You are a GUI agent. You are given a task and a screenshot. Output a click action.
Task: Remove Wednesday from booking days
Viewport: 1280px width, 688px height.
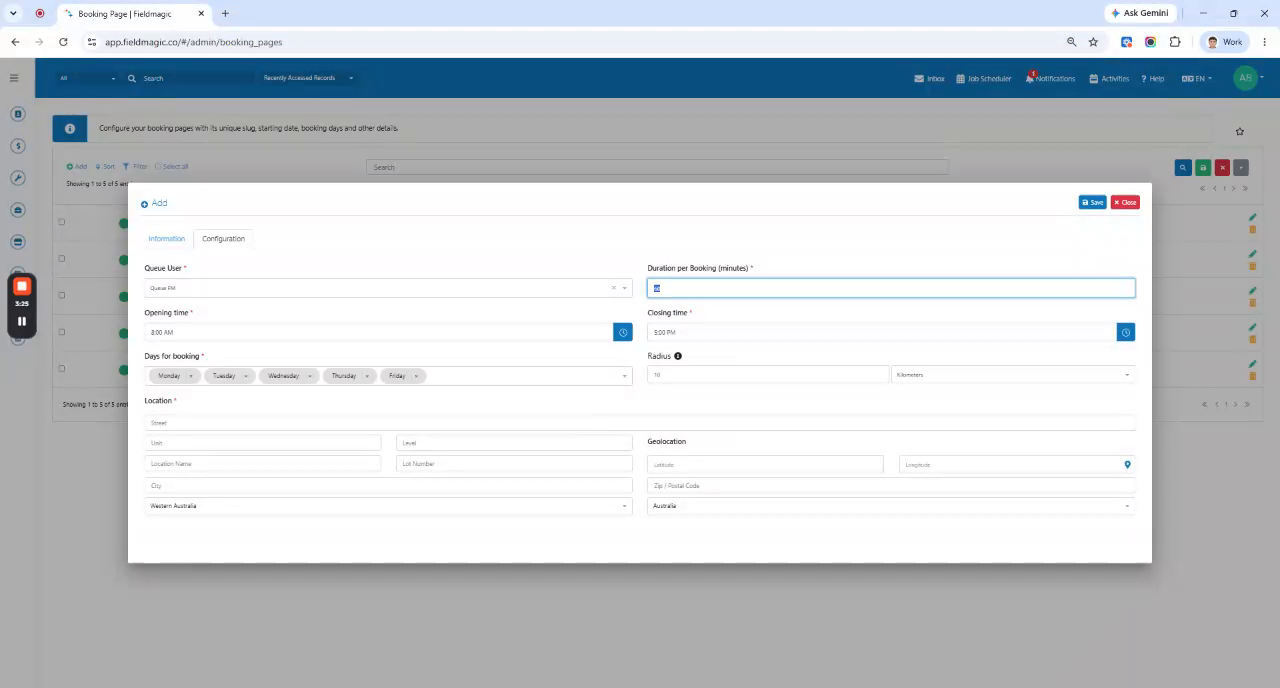click(x=310, y=376)
